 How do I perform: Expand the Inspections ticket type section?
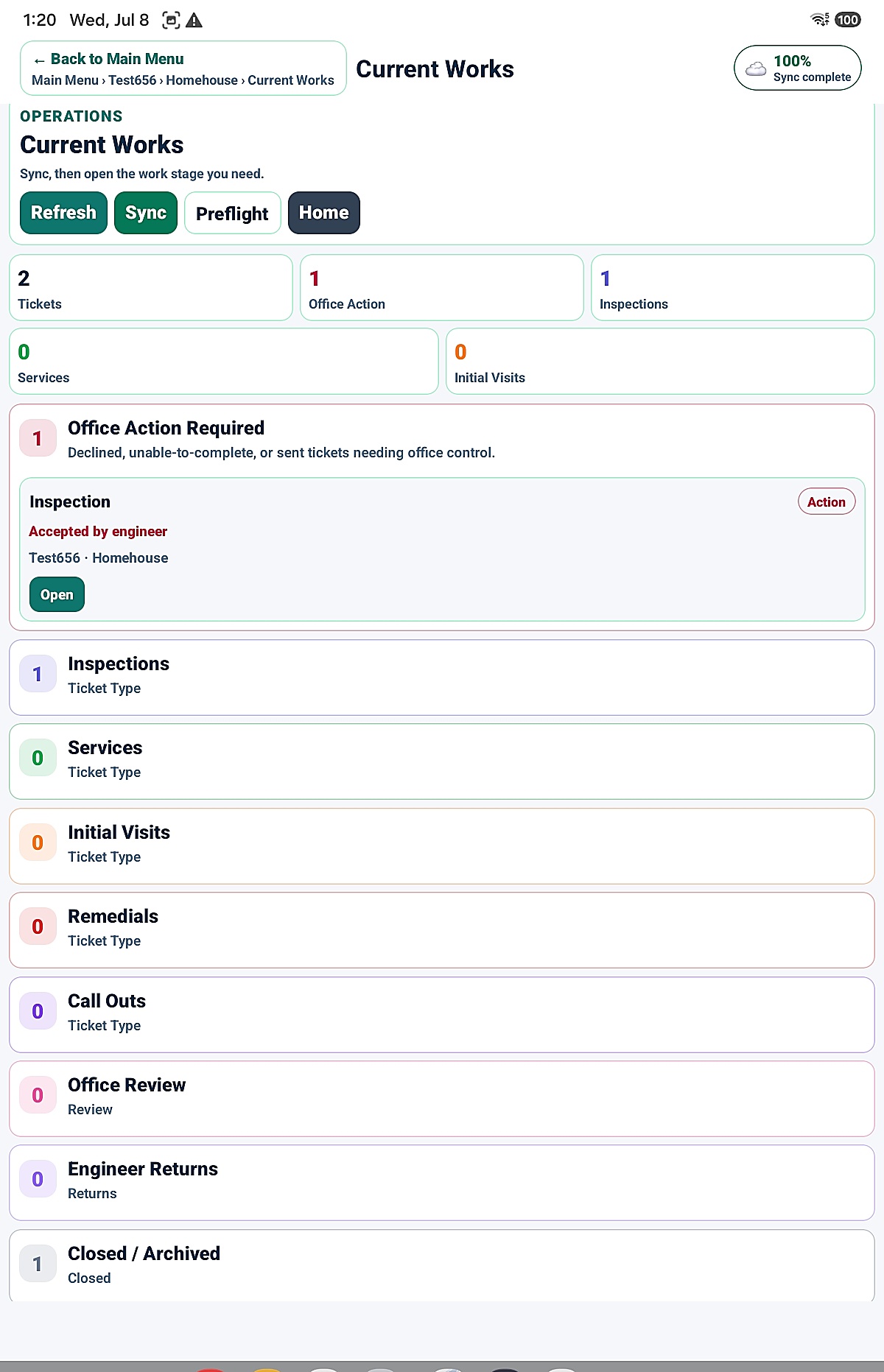(442, 678)
